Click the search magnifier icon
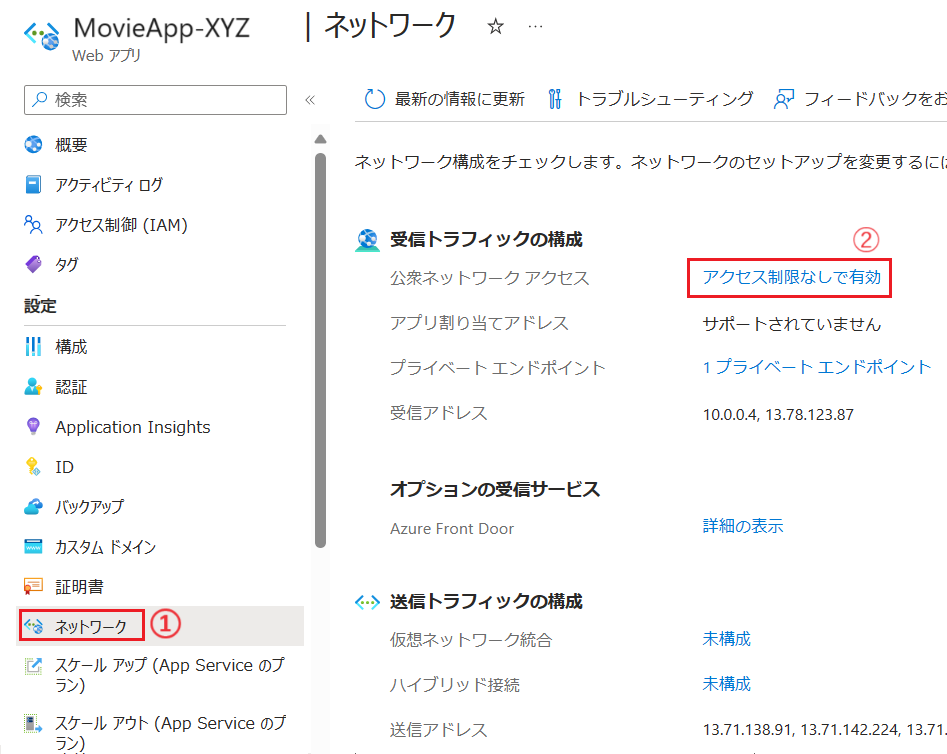Image resolution: width=947 pixels, height=754 pixels. [39, 99]
